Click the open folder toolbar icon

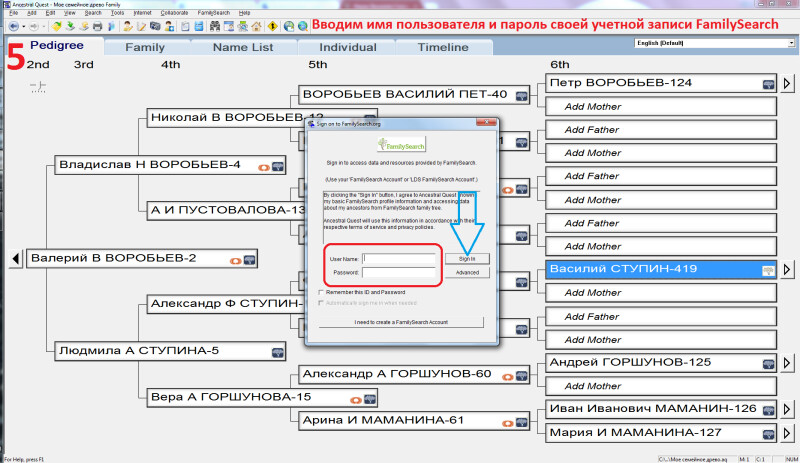(56, 26)
